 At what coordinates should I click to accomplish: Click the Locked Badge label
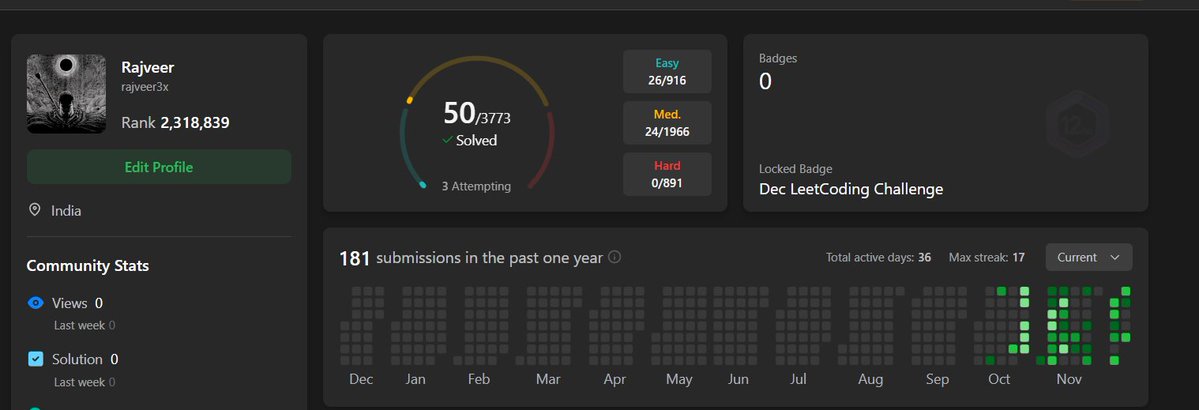[x=795, y=169]
